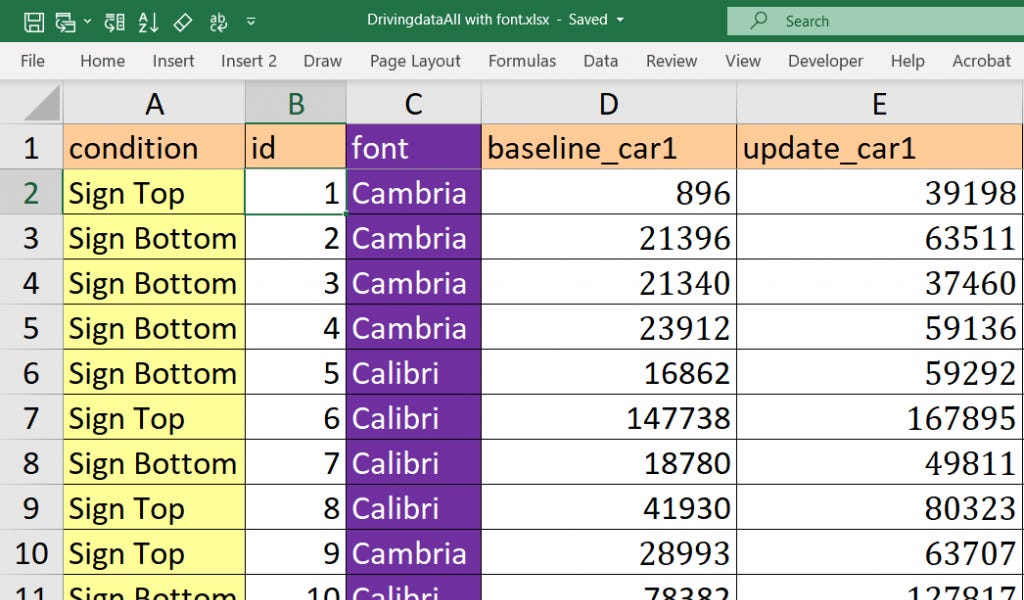1024x600 pixels.
Task: Click the Sort A to Z icon
Action: pyautogui.click(x=148, y=22)
